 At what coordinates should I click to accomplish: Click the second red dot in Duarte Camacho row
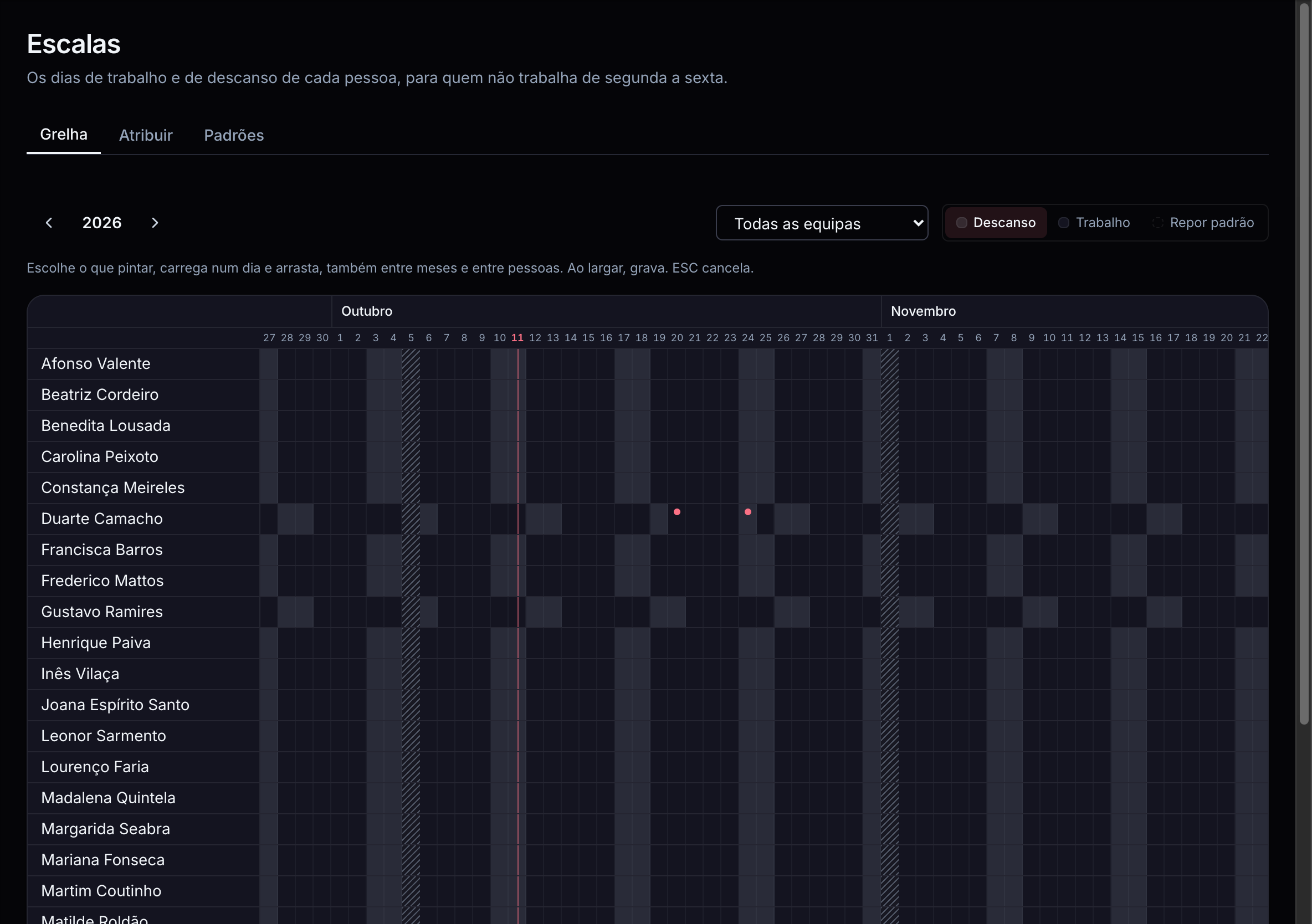pyautogui.click(x=747, y=512)
